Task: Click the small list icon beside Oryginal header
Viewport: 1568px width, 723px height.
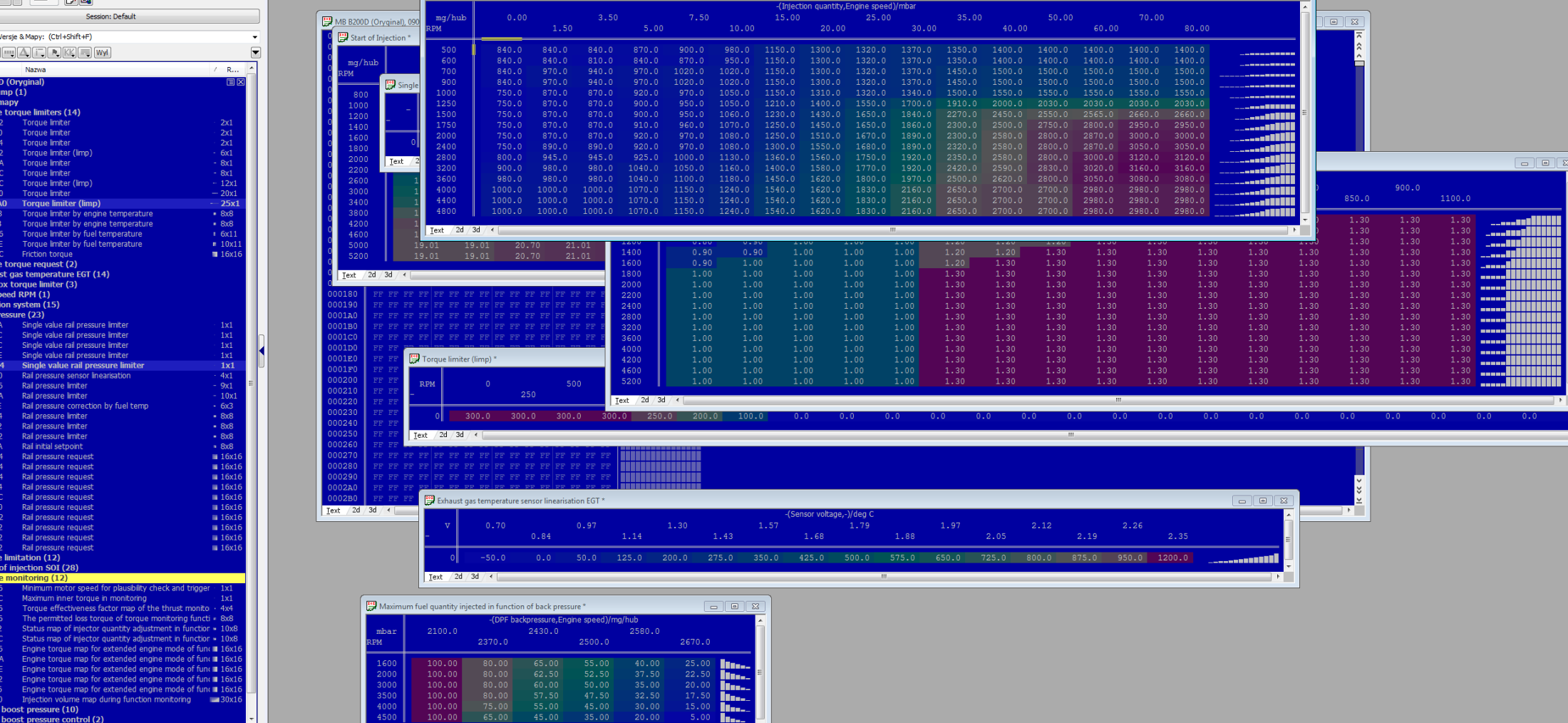Action: pyautogui.click(x=230, y=82)
